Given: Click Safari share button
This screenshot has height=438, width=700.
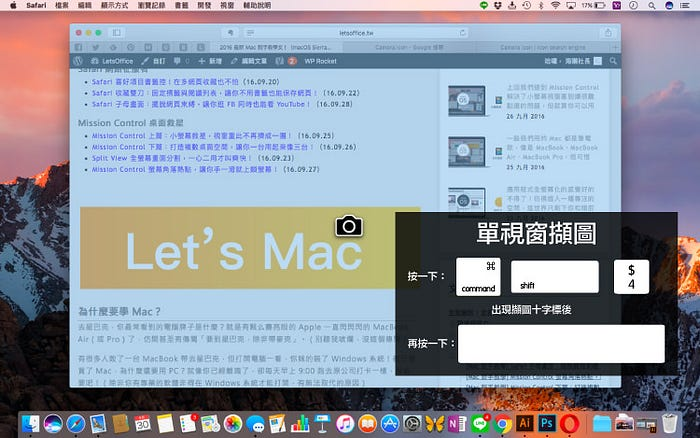Looking at the screenshot, I should (x=608, y=33).
